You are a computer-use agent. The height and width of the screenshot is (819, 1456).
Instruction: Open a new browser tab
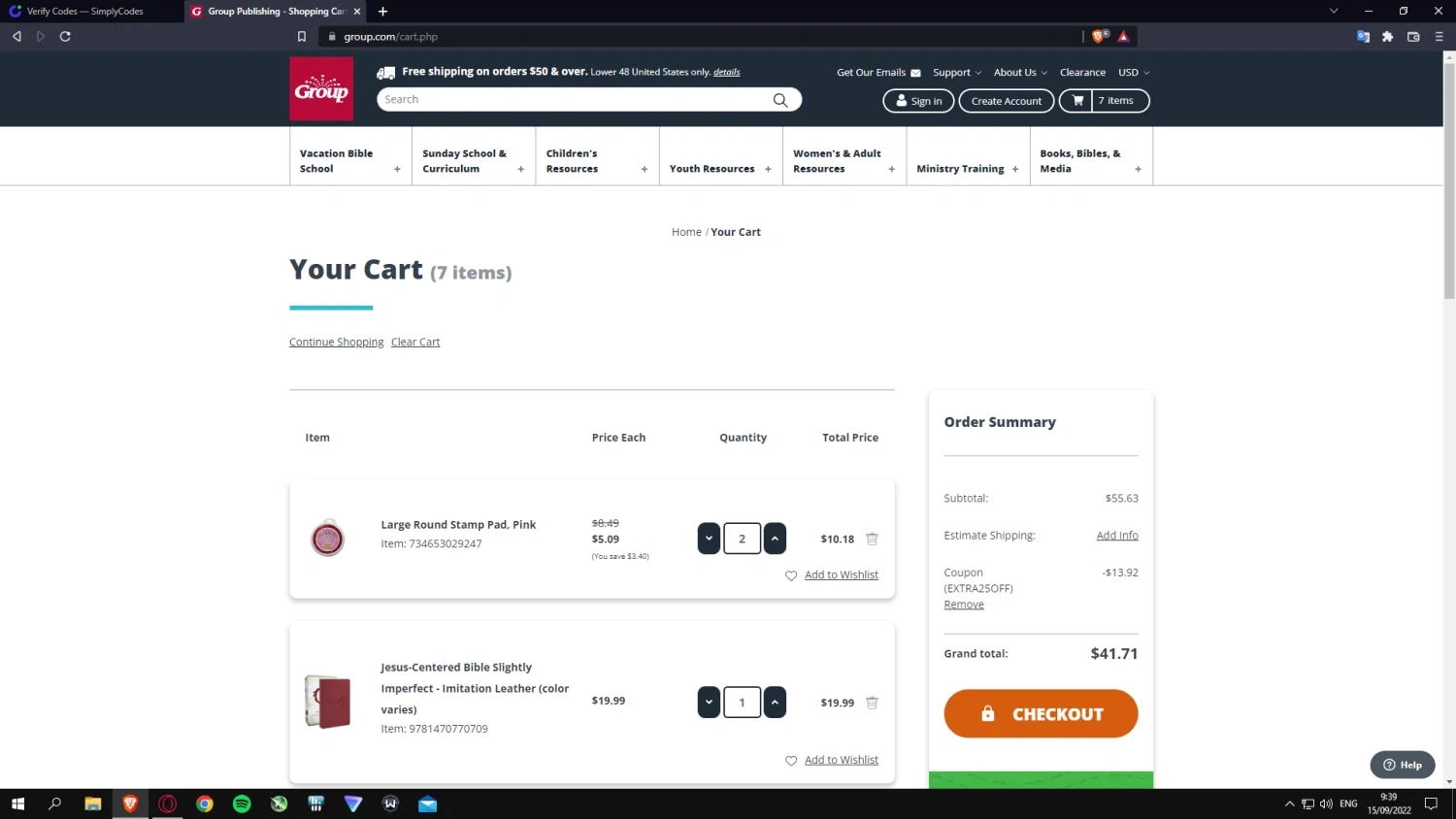coord(382,12)
